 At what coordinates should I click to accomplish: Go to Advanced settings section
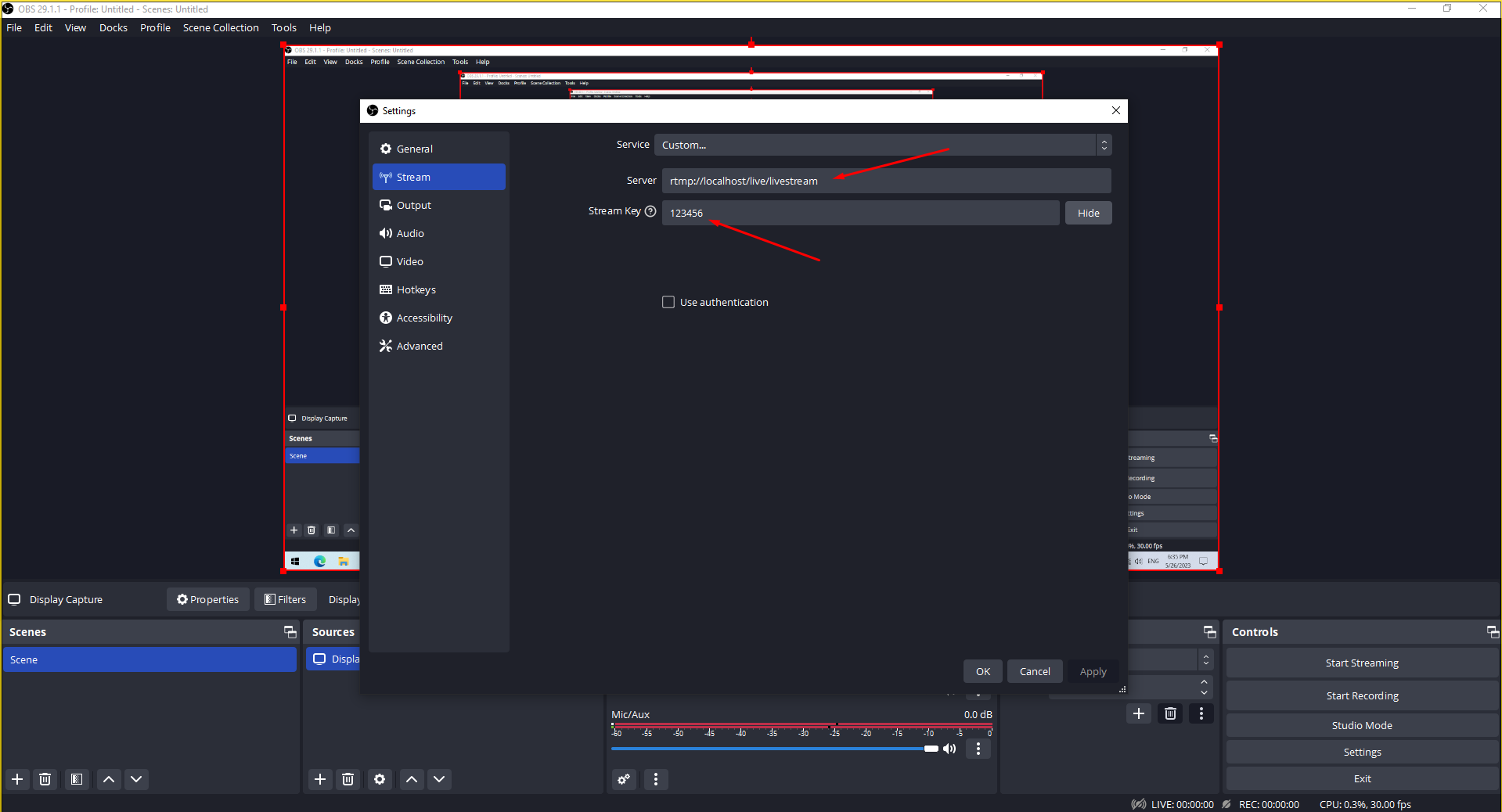click(x=439, y=346)
